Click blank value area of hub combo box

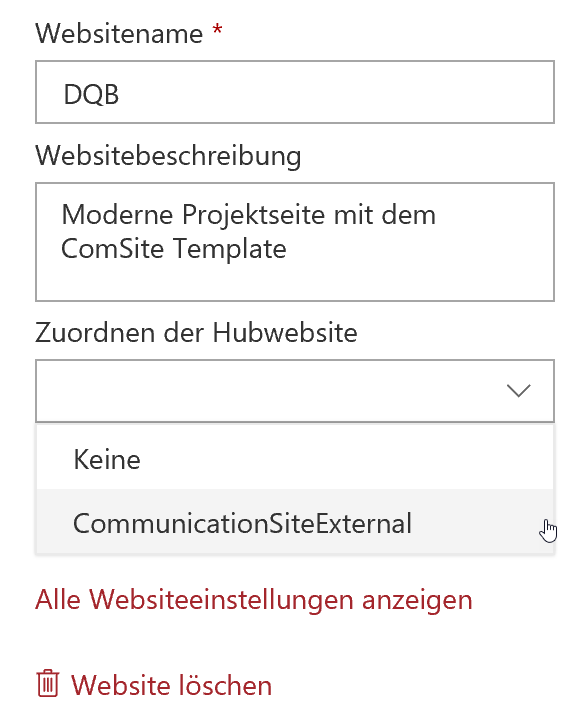268,391
